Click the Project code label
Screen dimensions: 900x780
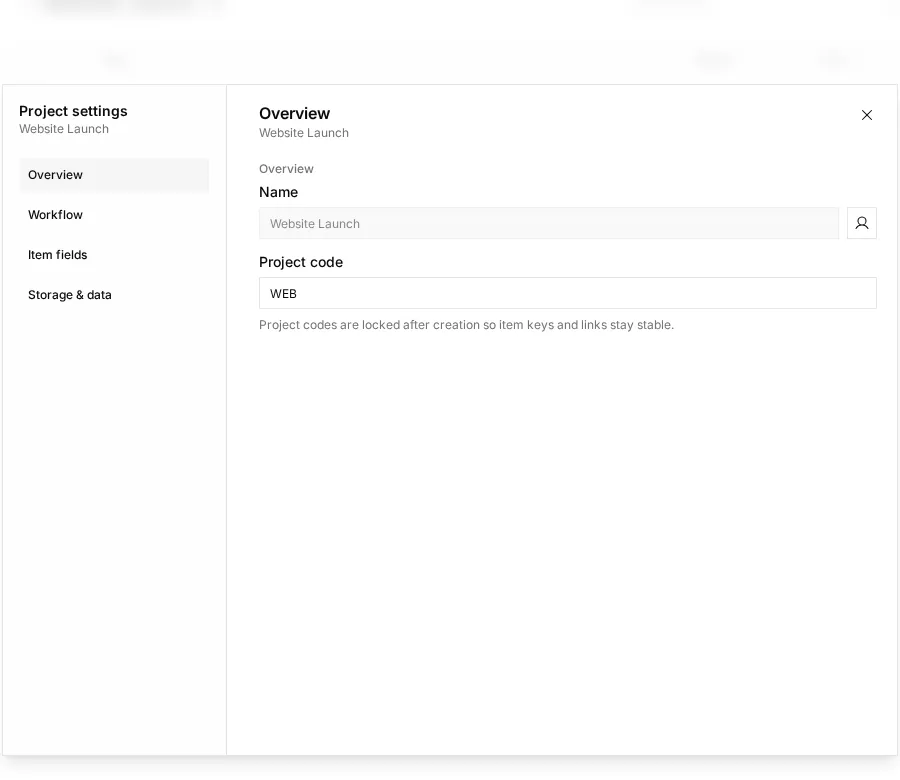(x=301, y=262)
